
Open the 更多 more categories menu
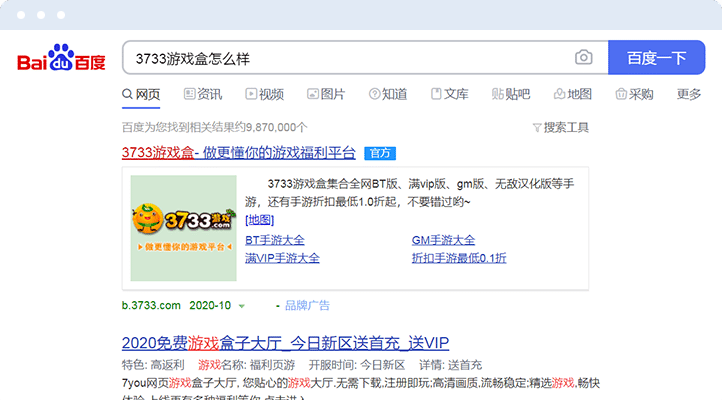point(688,94)
